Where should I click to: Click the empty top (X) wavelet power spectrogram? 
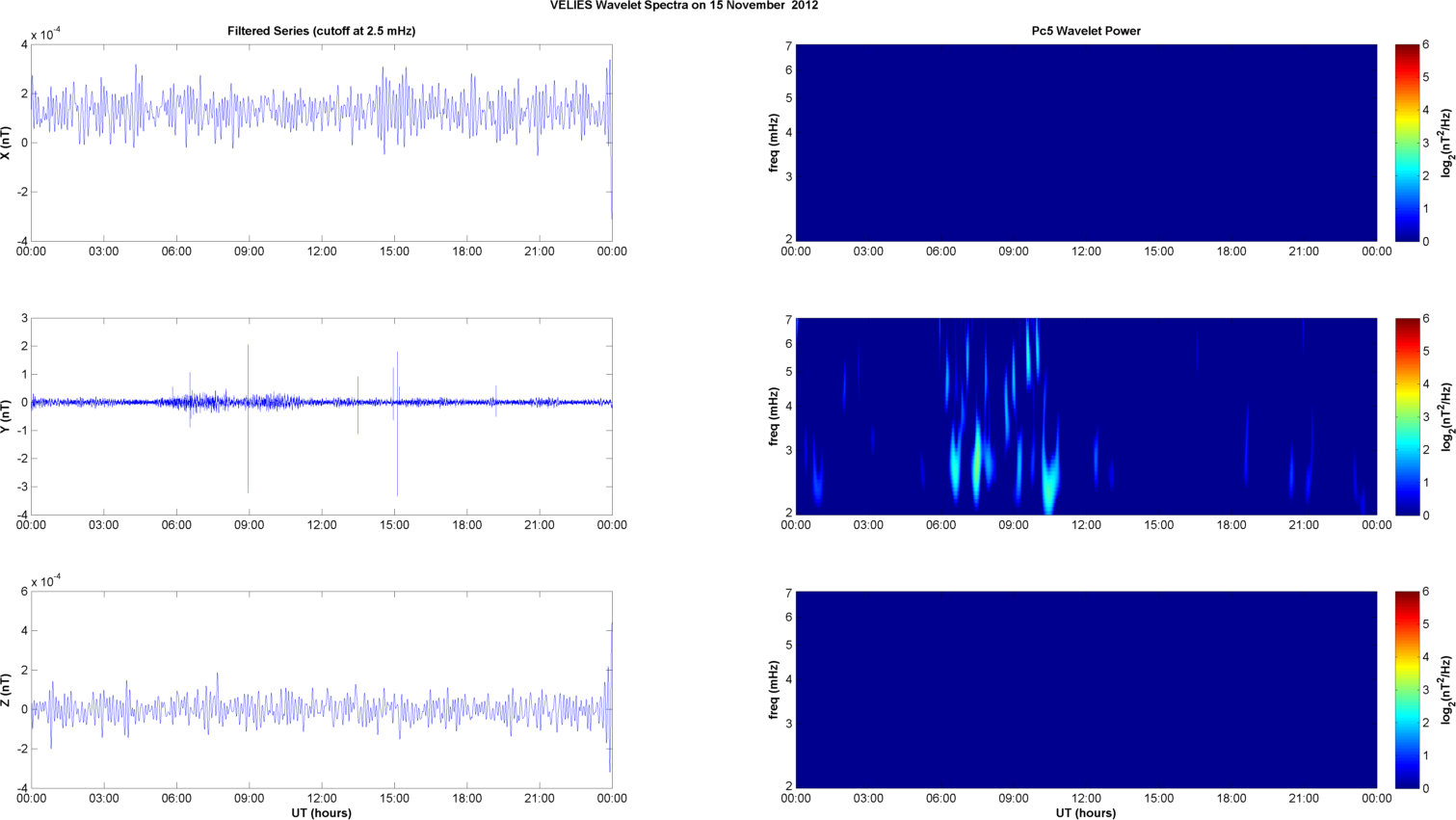[1086, 143]
